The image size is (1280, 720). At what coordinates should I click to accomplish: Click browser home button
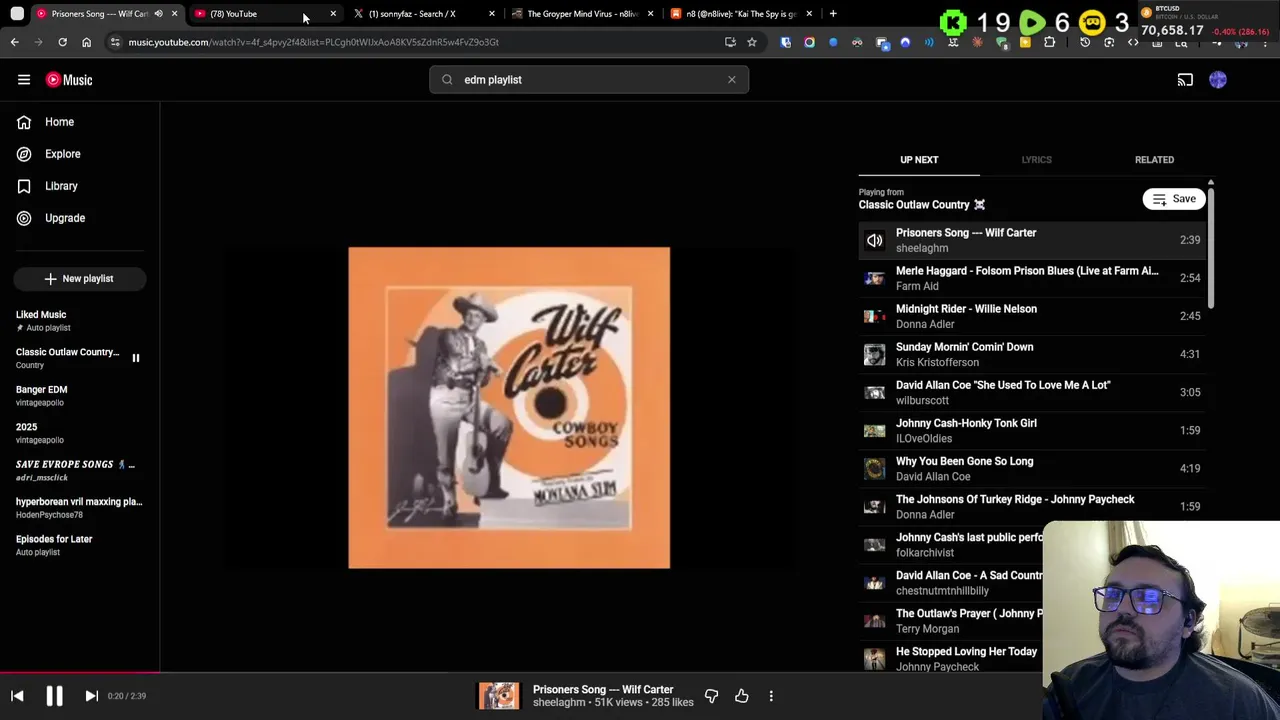(x=86, y=42)
